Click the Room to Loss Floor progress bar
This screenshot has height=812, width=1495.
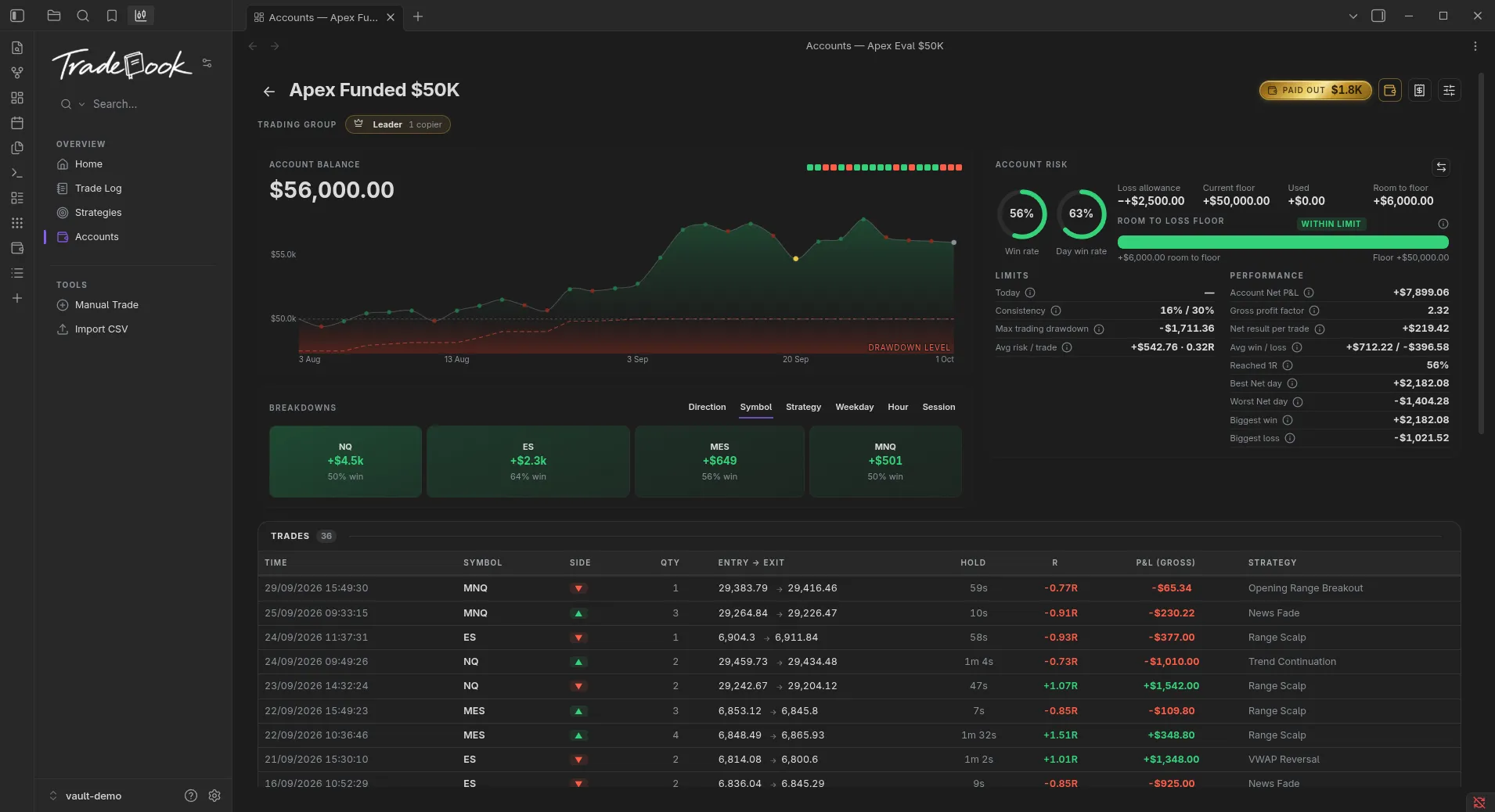[1283, 243]
